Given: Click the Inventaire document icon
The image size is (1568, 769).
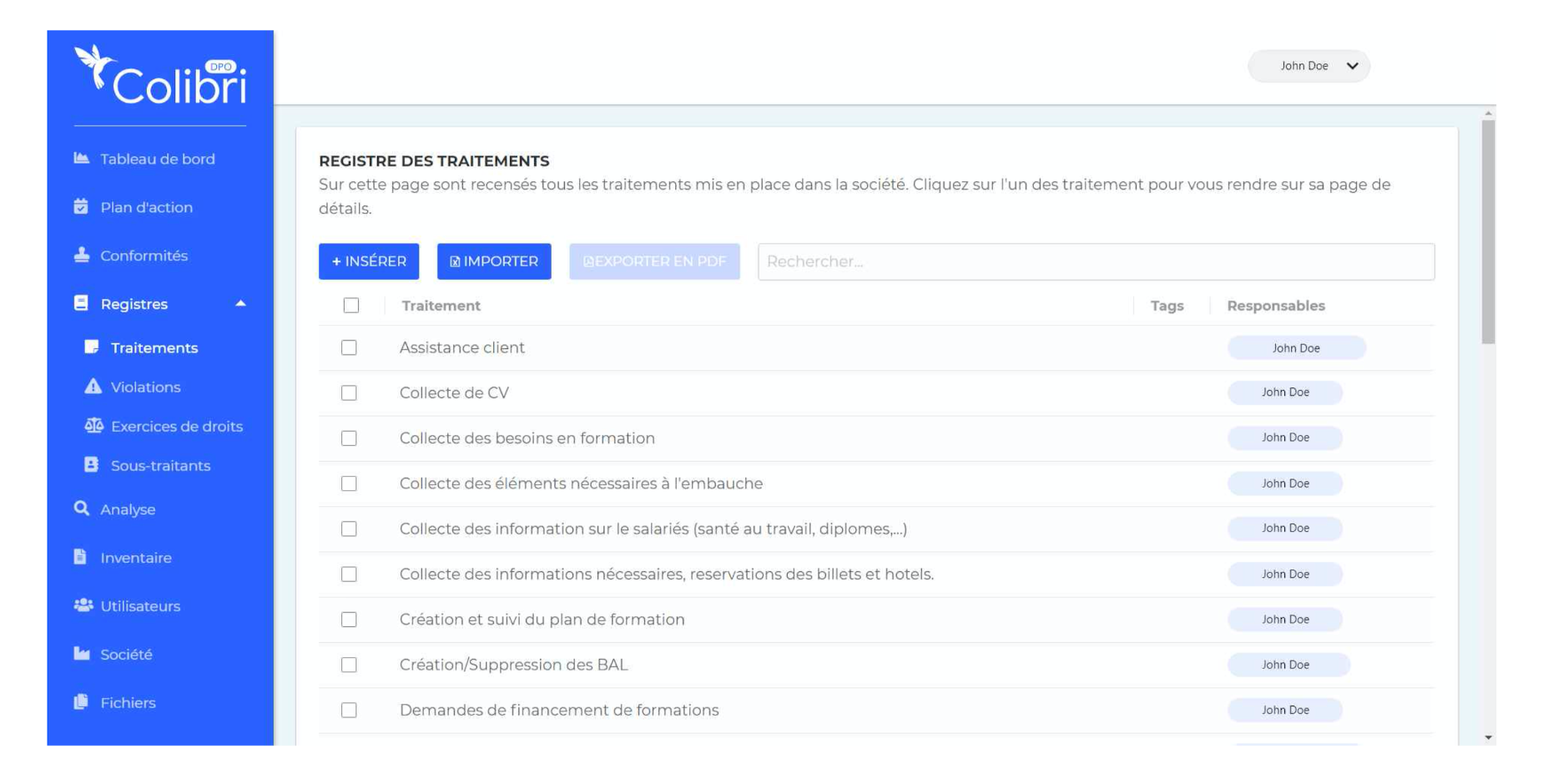Looking at the screenshot, I should tap(80, 556).
